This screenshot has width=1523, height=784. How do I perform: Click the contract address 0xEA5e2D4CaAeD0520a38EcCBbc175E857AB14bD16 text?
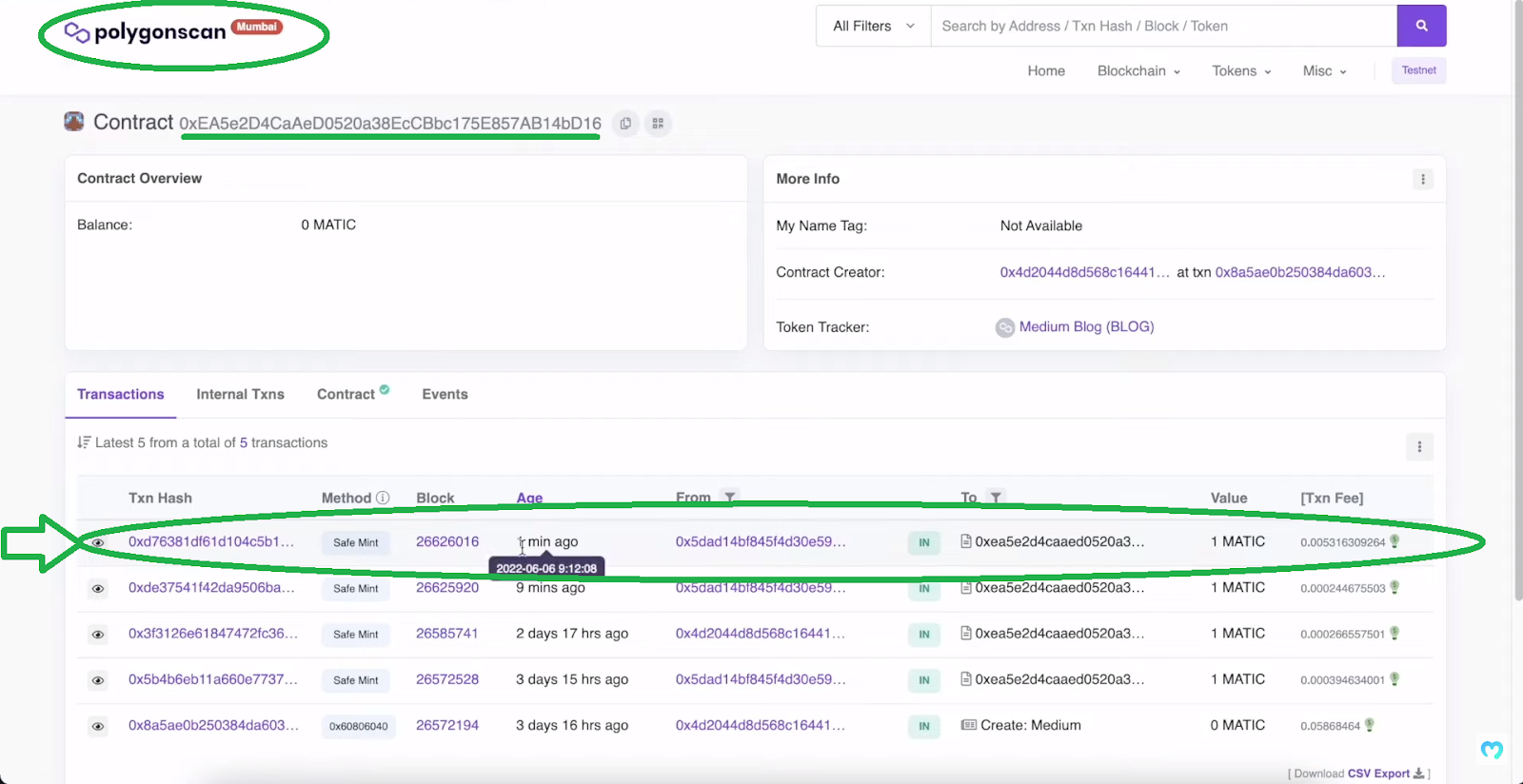[390, 124]
